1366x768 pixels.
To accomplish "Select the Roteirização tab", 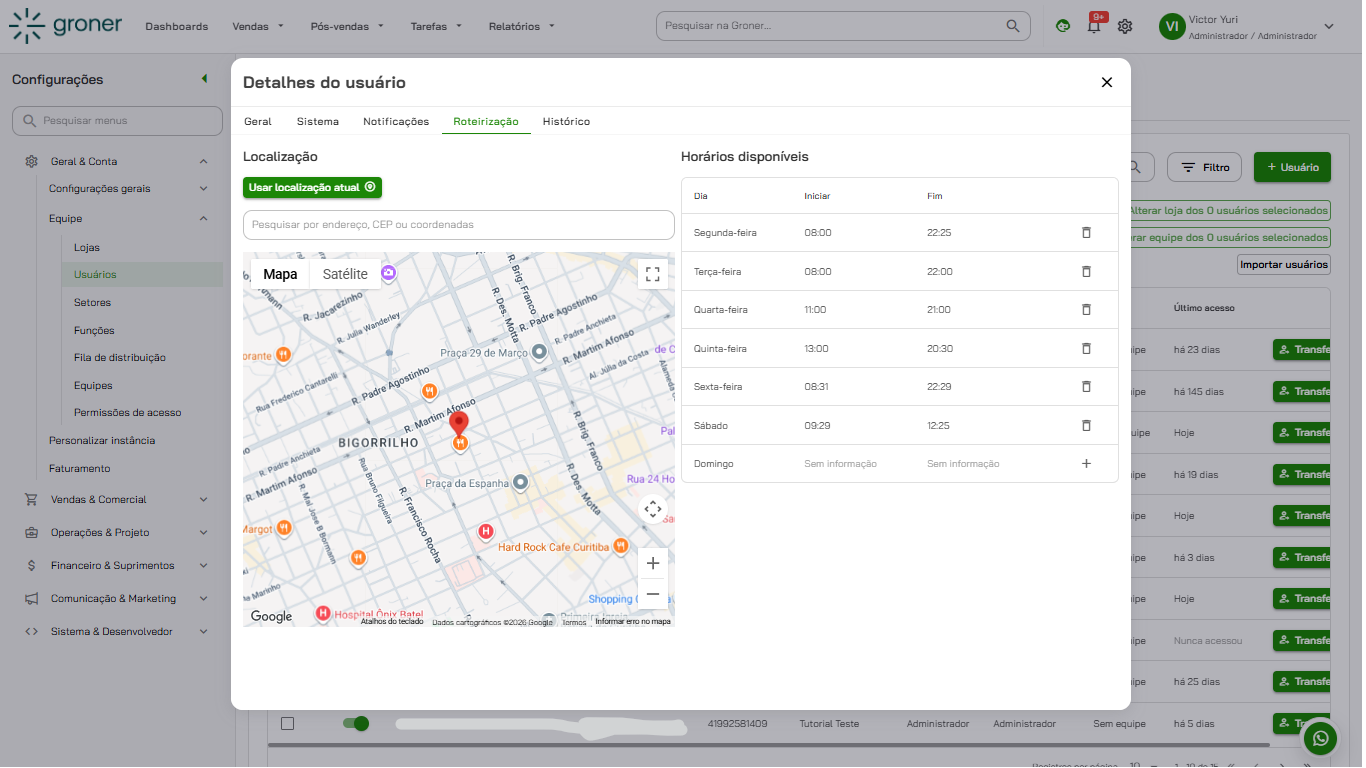I will pyautogui.click(x=486, y=121).
